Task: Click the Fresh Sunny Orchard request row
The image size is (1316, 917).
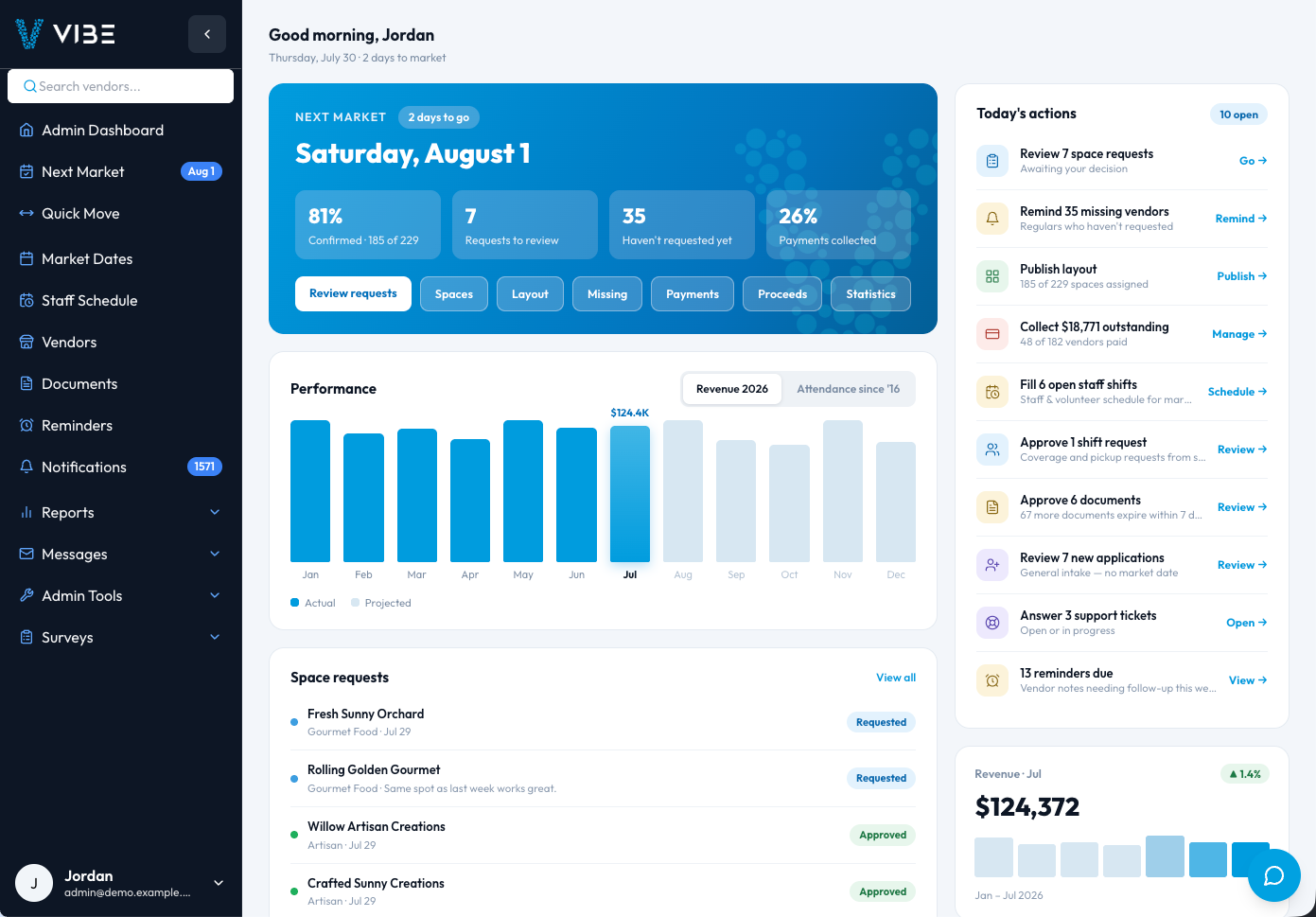Action: 603,722
